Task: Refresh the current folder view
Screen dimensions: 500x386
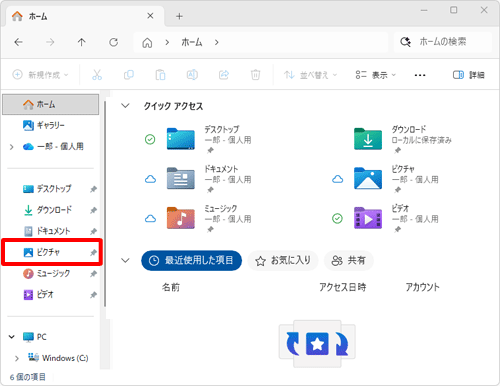Action: [114, 42]
